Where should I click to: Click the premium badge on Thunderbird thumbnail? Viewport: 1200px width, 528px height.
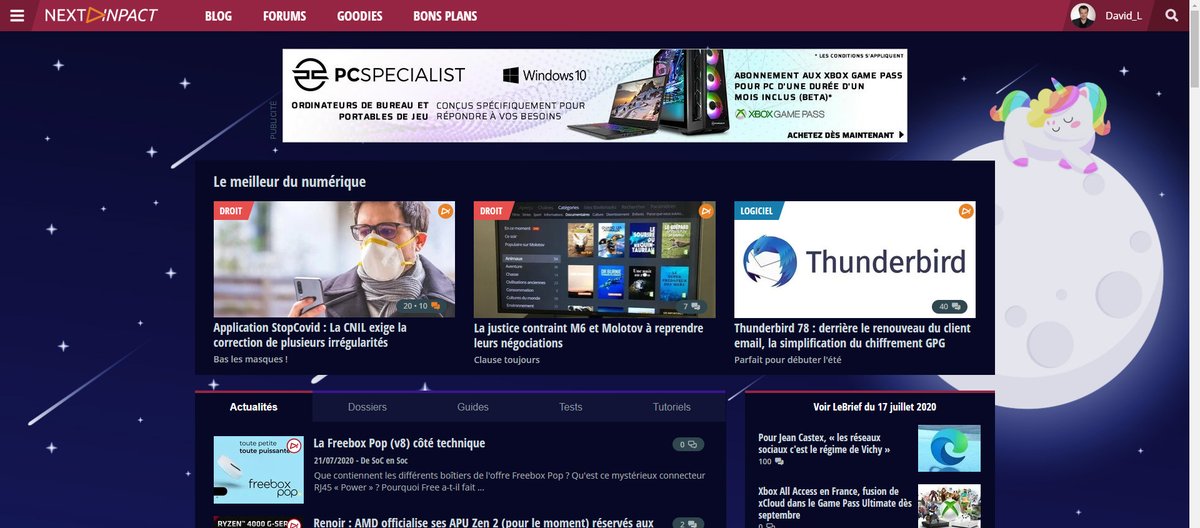[x=966, y=211]
